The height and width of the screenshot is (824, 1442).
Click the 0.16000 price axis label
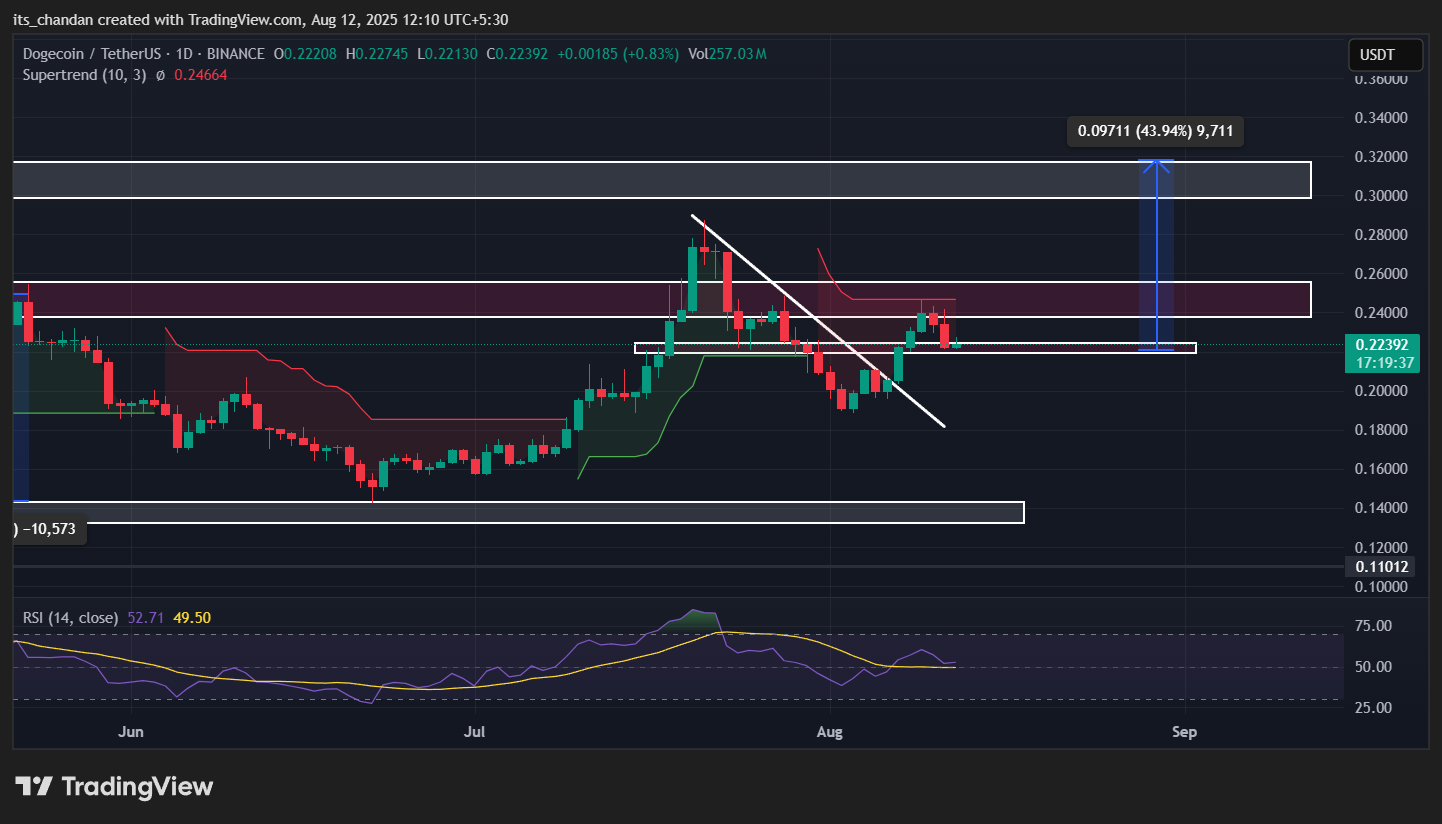[x=1381, y=469]
